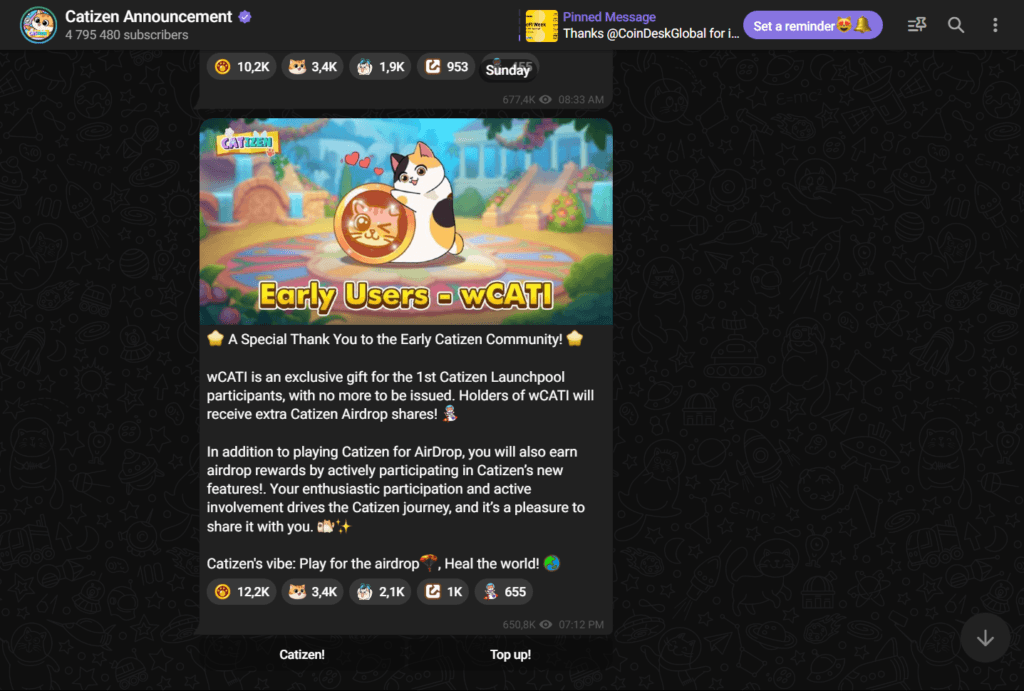Click the 677,4K view count eye icon

545,99
